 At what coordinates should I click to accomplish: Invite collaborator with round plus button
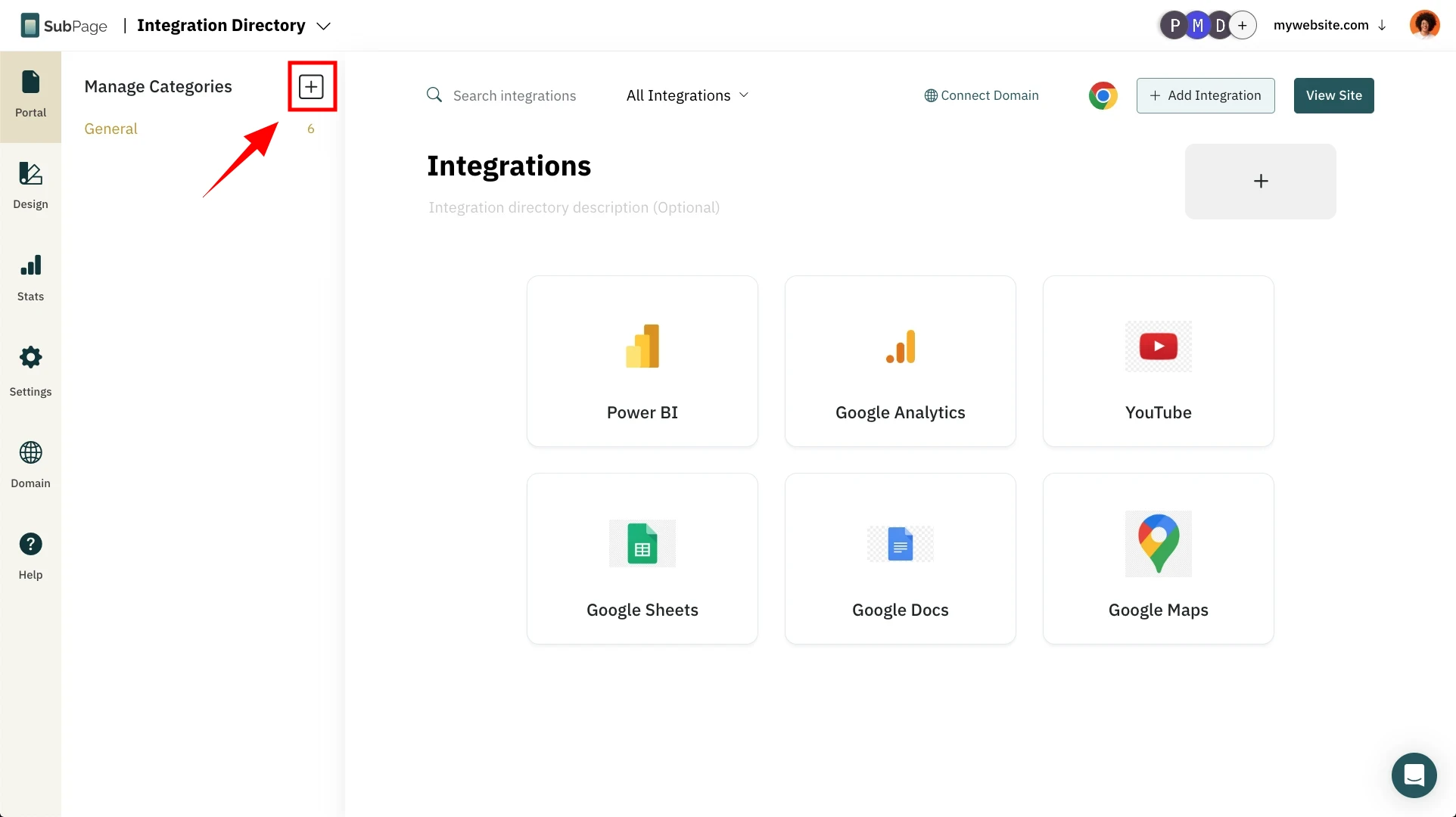(x=1243, y=26)
